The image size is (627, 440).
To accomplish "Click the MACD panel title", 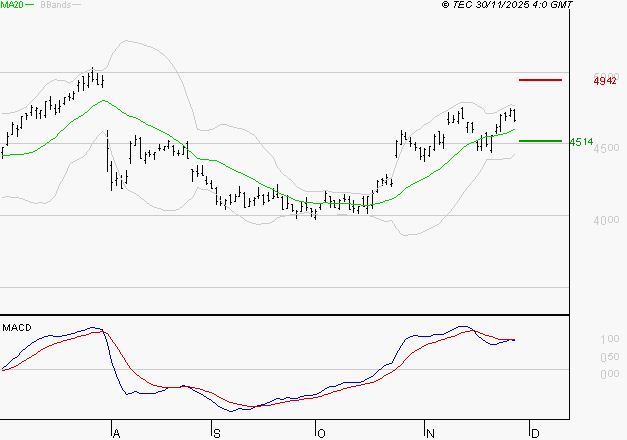I will pos(17,328).
